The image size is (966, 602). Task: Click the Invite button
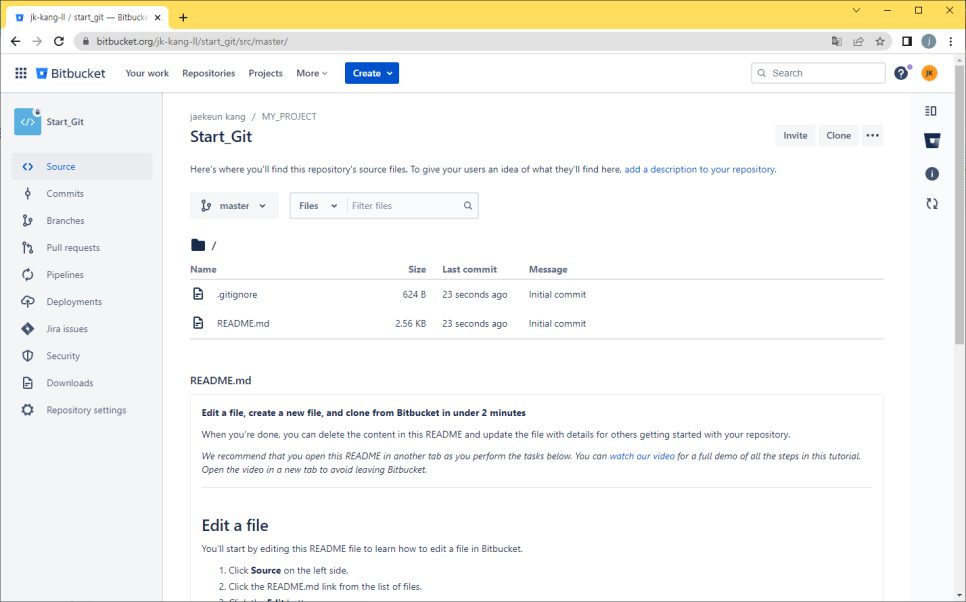click(795, 136)
